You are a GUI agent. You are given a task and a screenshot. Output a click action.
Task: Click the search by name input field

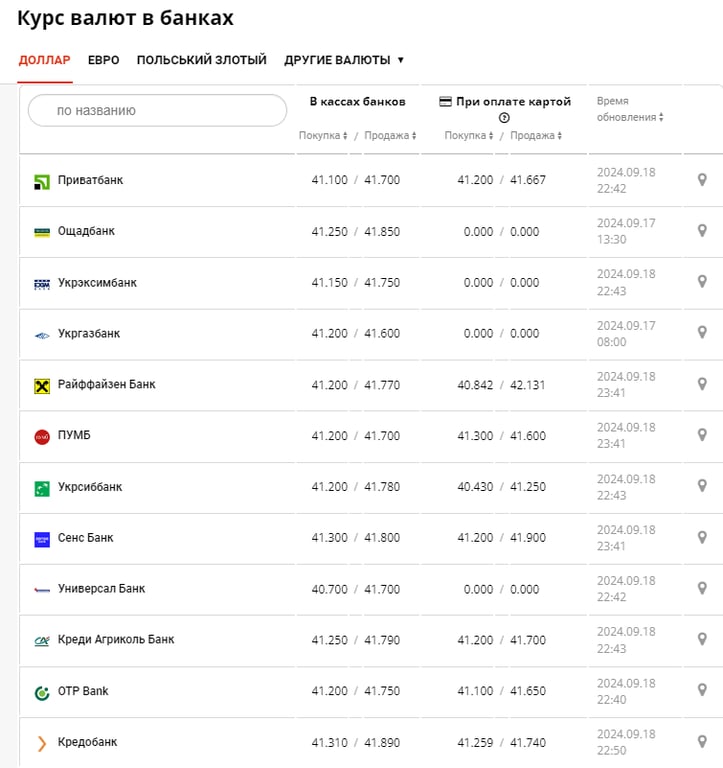click(x=157, y=111)
